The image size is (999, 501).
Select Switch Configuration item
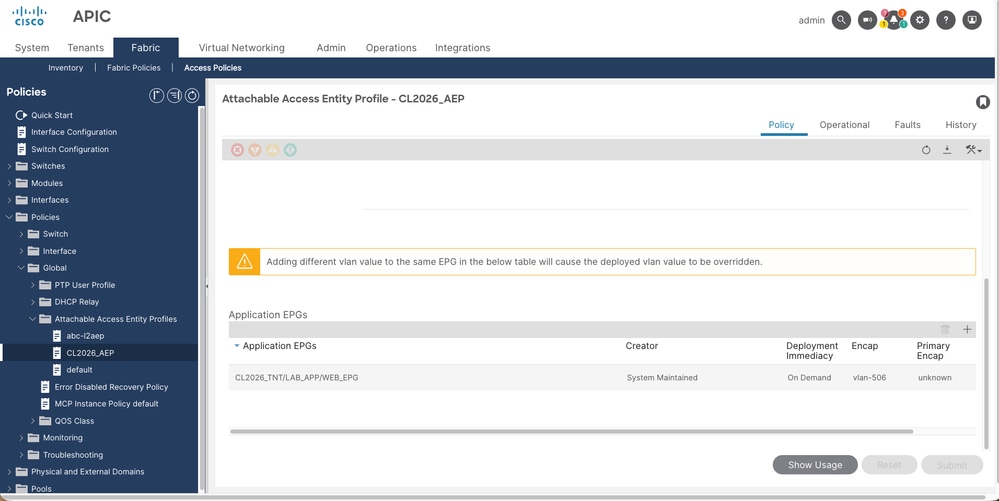pos(70,149)
